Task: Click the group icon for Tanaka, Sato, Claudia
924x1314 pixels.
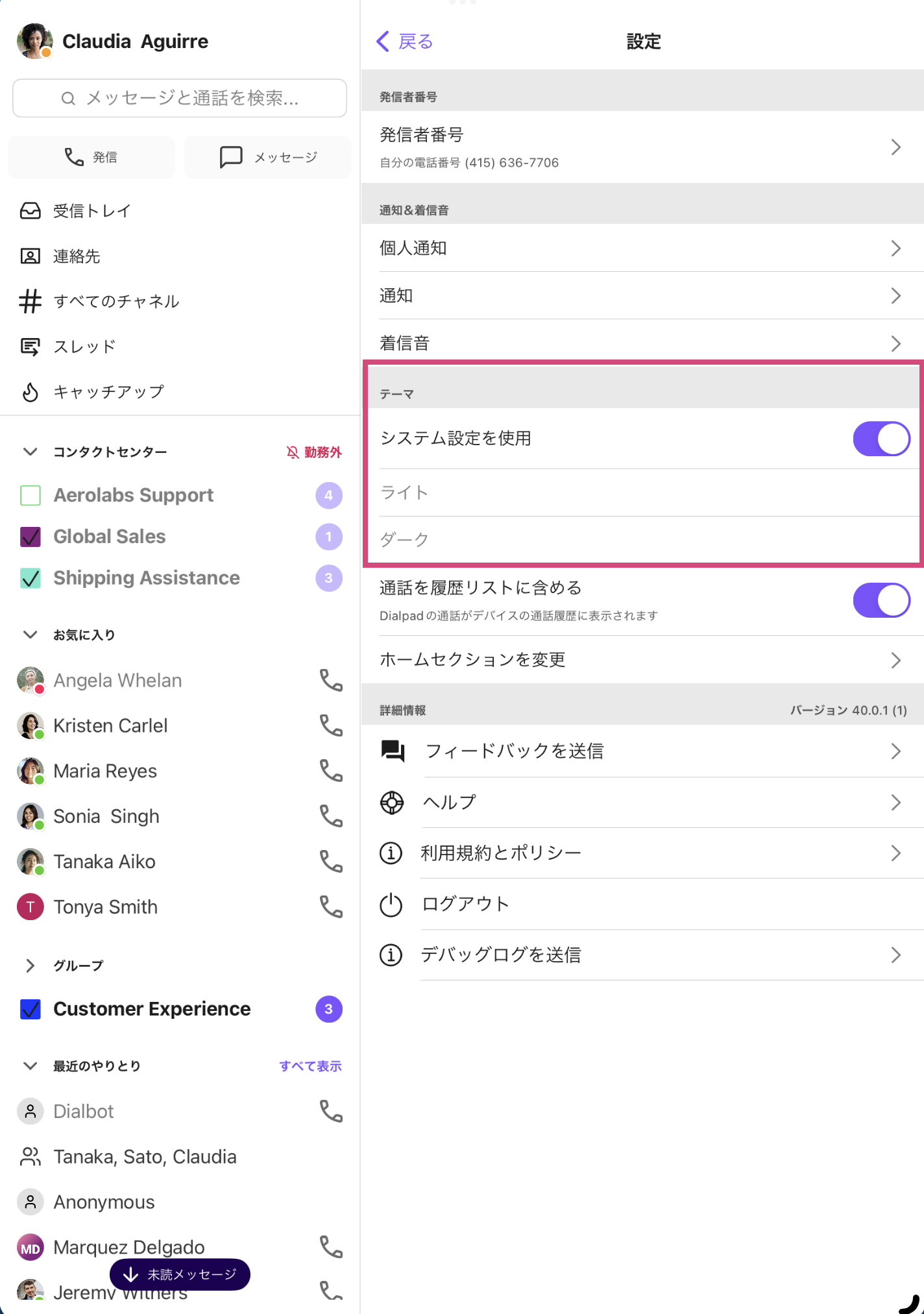Action: click(x=30, y=1157)
